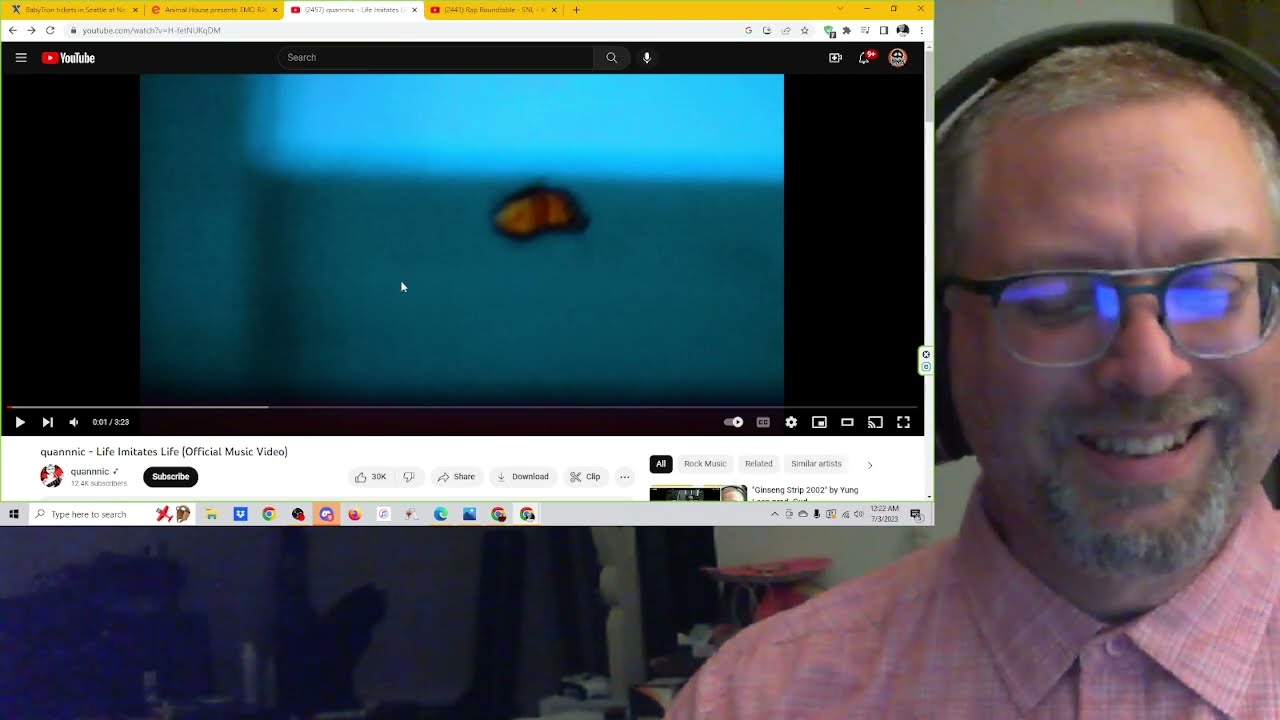This screenshot has width=1280, height=720.
Task: Download this video
Action: coord(523,477)
